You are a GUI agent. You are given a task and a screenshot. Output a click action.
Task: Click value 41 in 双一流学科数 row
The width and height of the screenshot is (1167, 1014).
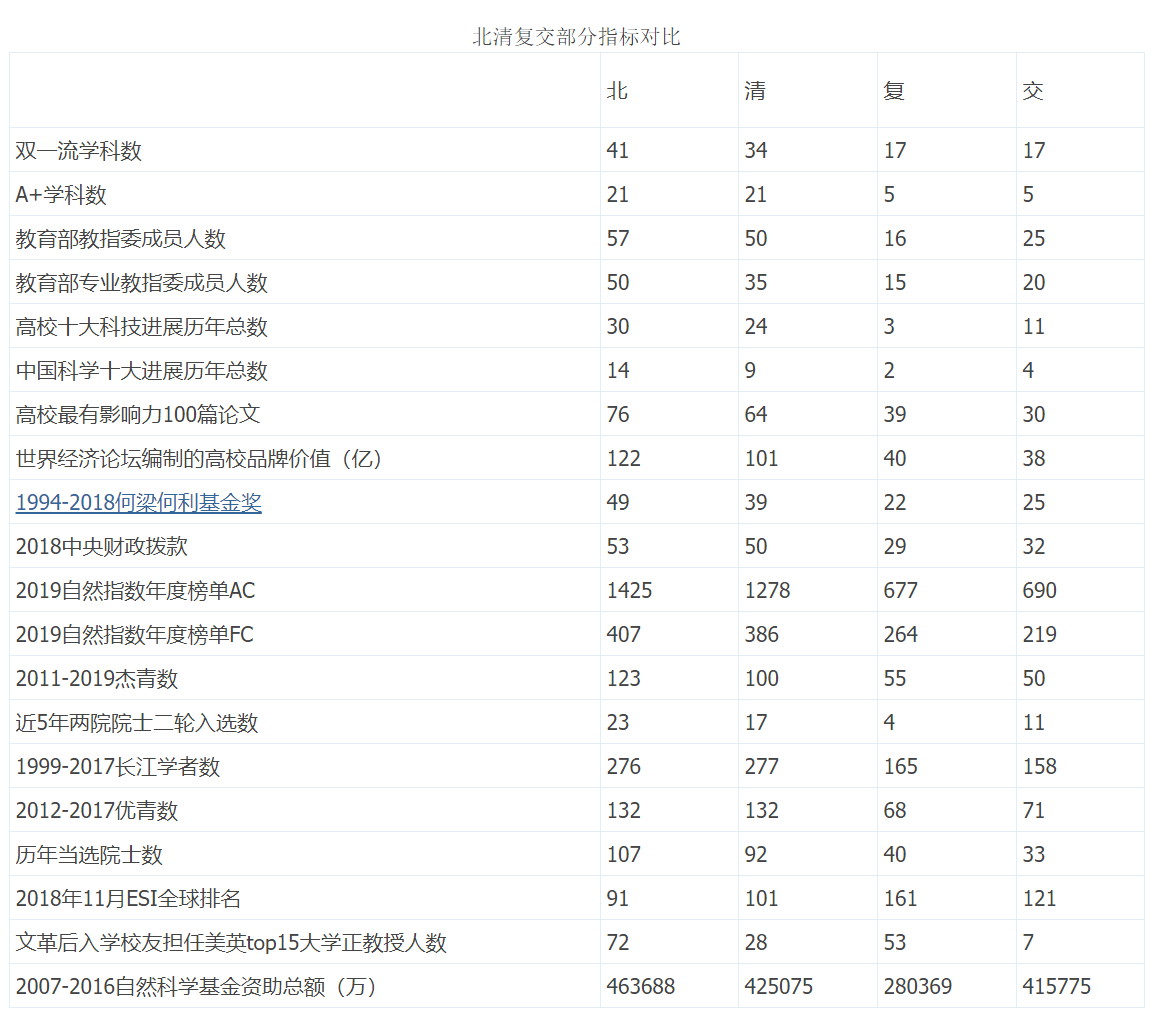click(x=618, y=150)
